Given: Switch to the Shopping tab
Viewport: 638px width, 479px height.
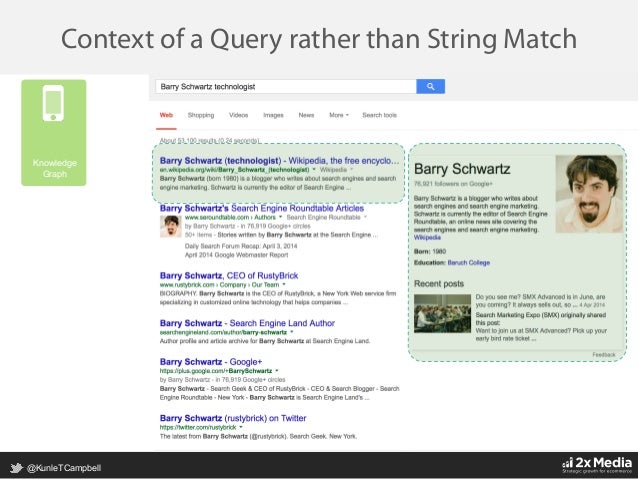Looking at the screenshot, I should [x=201, y=115].
